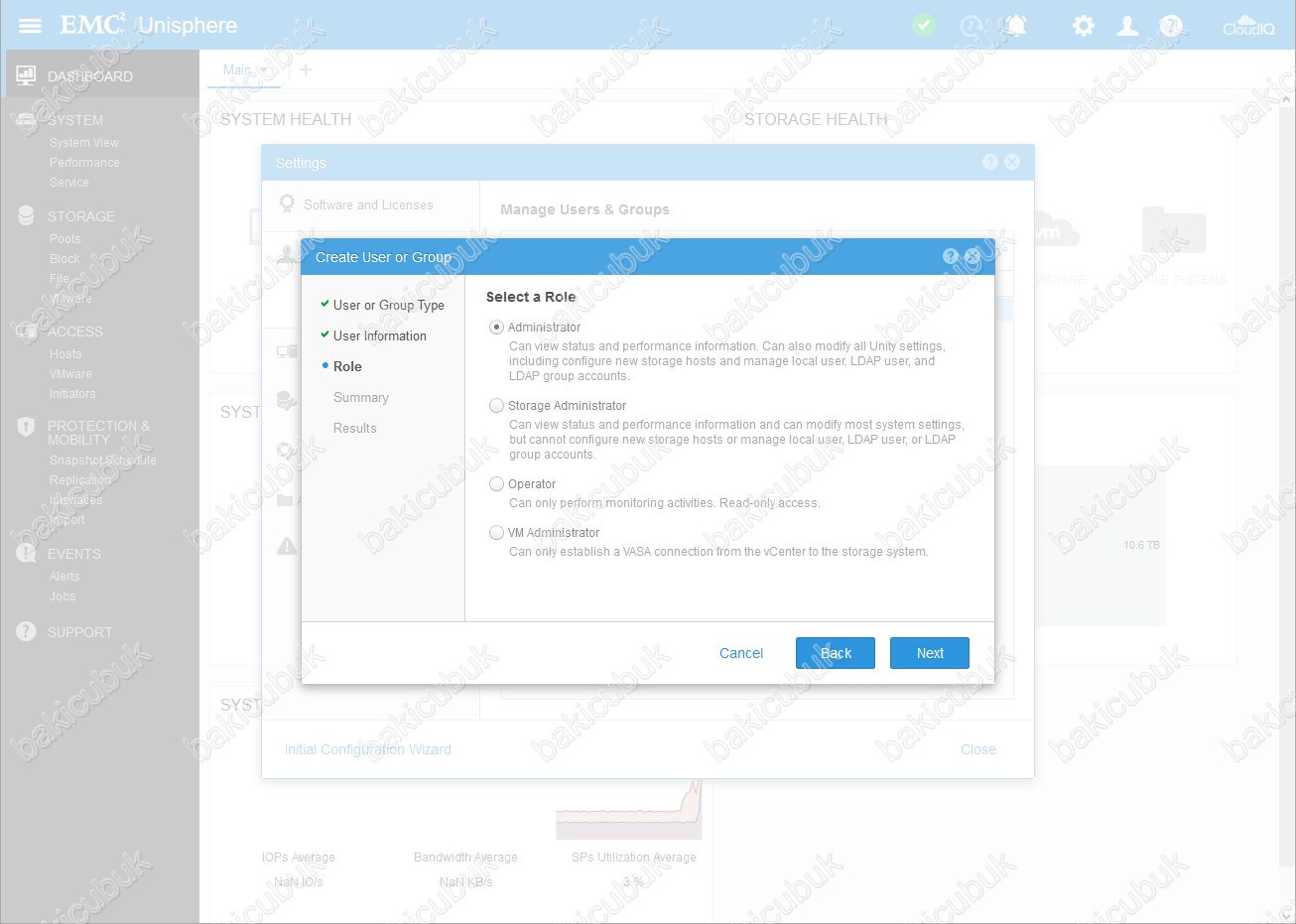
Task: Click Initial Configuration Wizard link in Settings
Action: [x=368, y=749]
